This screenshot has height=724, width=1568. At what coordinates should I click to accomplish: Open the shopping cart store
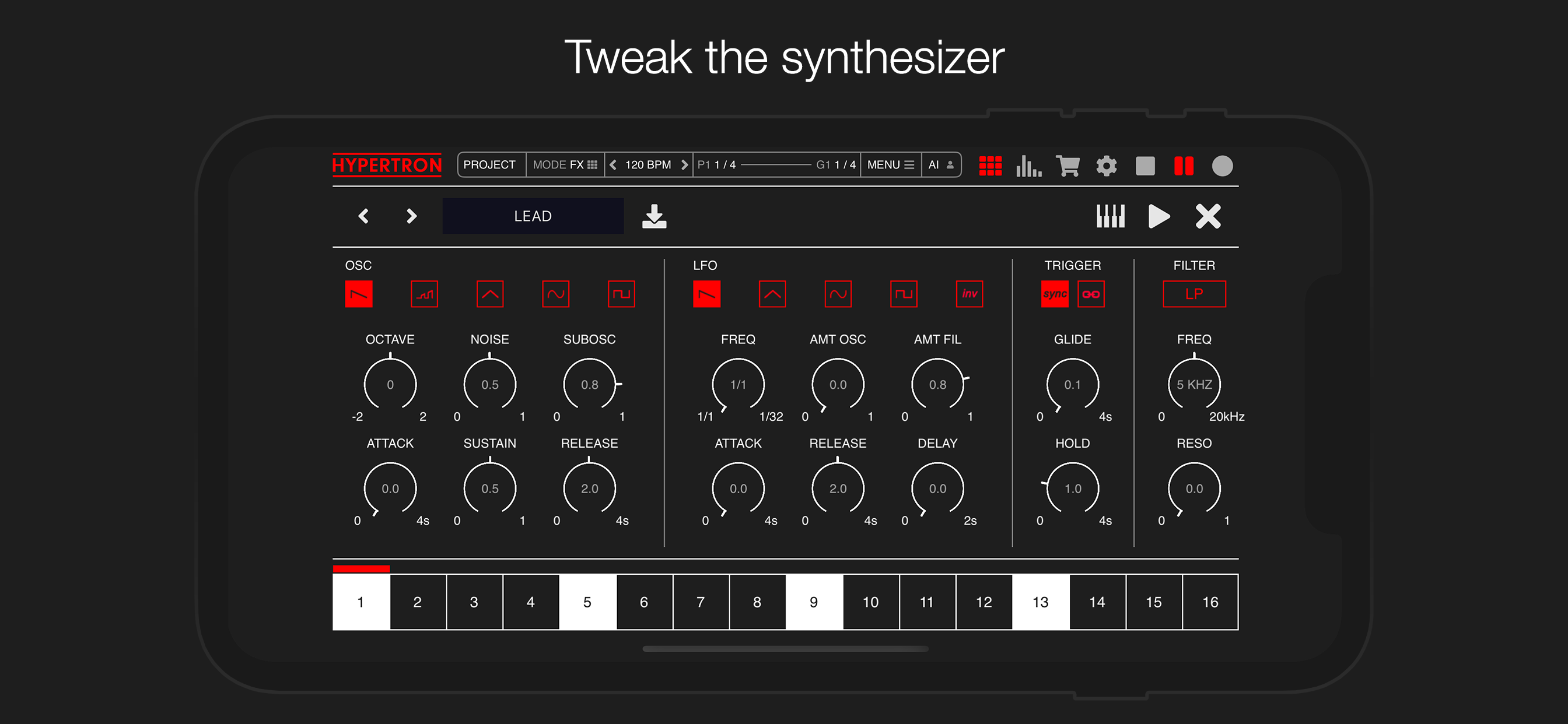tap(1067, 166)
